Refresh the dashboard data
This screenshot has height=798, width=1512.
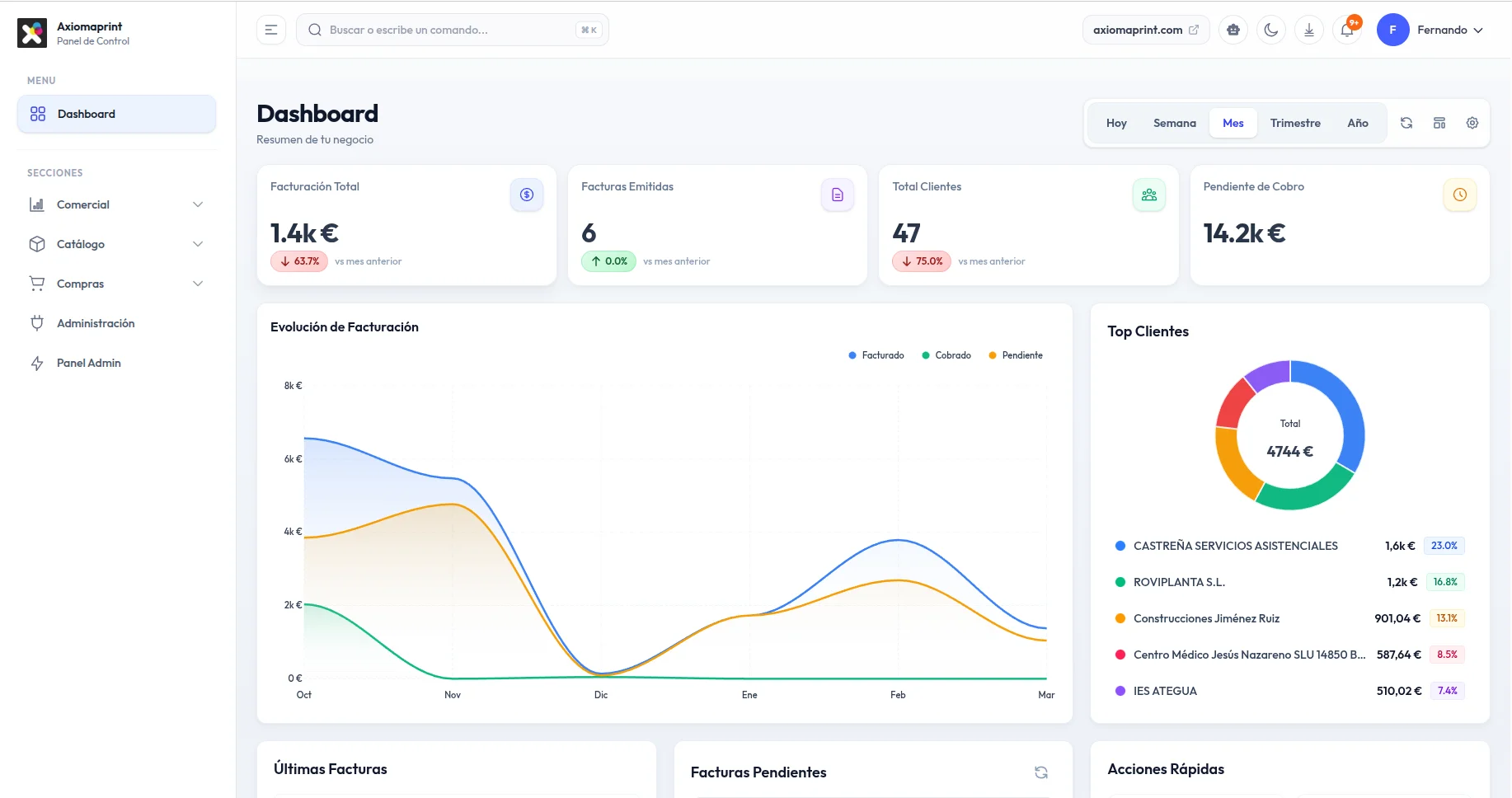tap(1406, 122)
